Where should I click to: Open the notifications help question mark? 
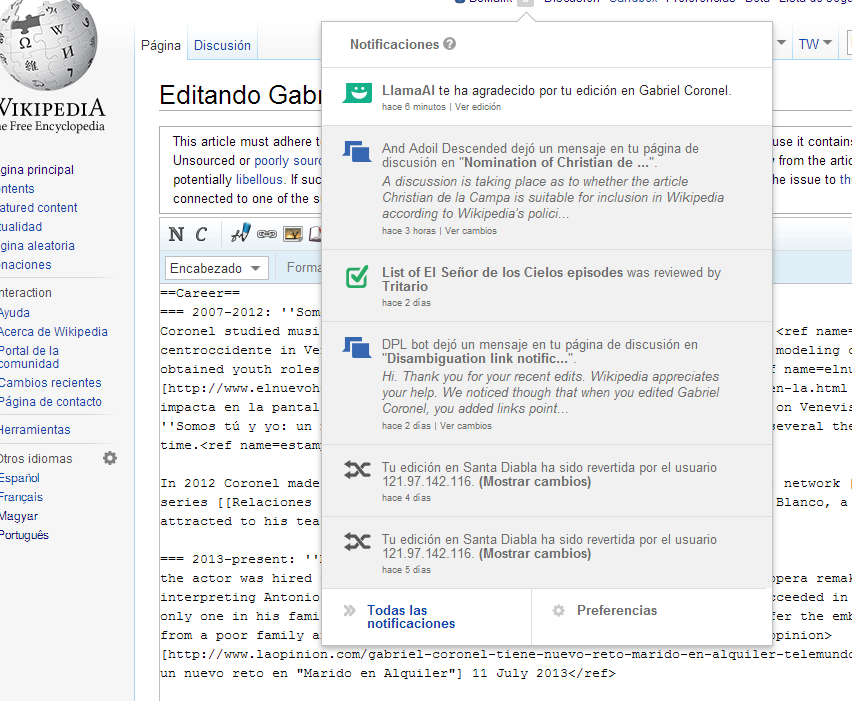point(449,44)
